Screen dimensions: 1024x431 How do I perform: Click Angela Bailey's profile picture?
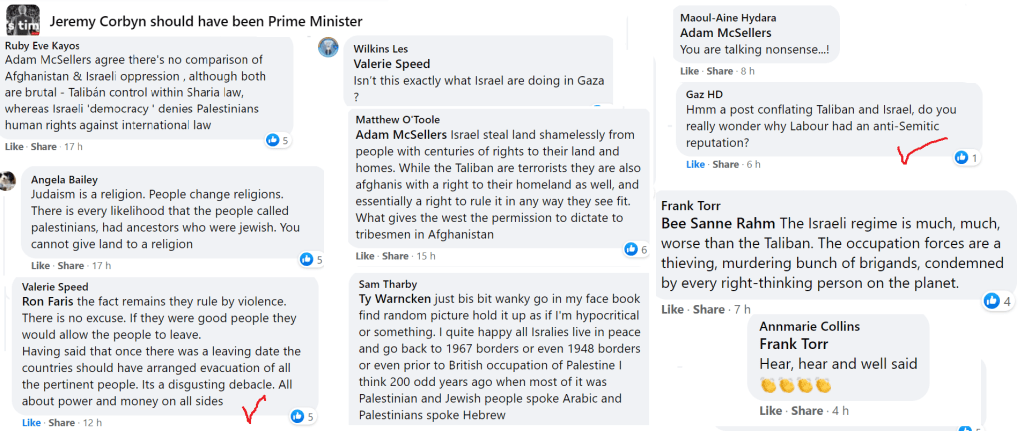[x=8, y=181]
